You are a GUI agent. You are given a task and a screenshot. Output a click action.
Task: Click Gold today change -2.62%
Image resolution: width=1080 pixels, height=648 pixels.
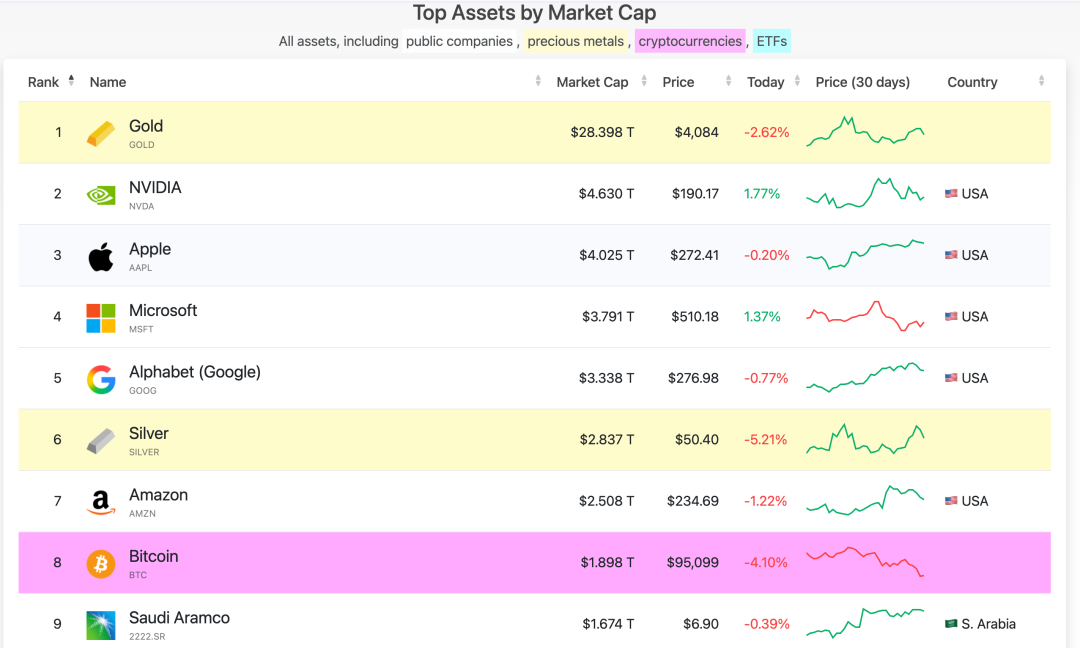[x=767, y=132]
